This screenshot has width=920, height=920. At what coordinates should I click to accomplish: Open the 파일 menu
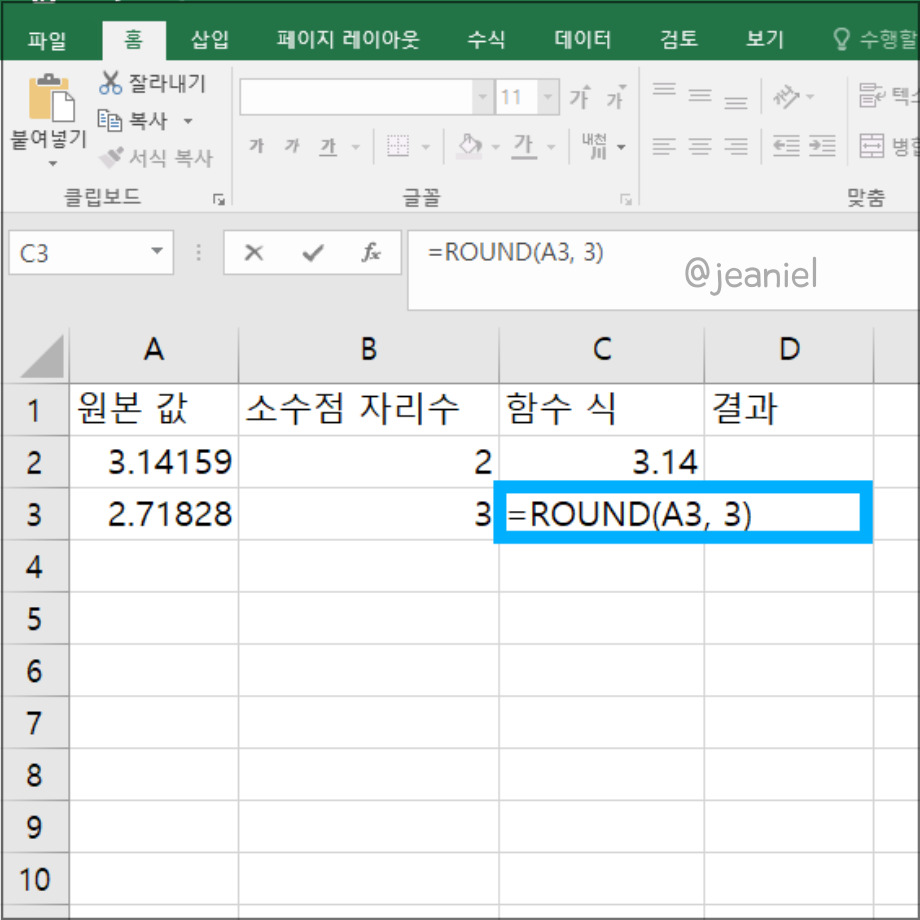[47, 38]
